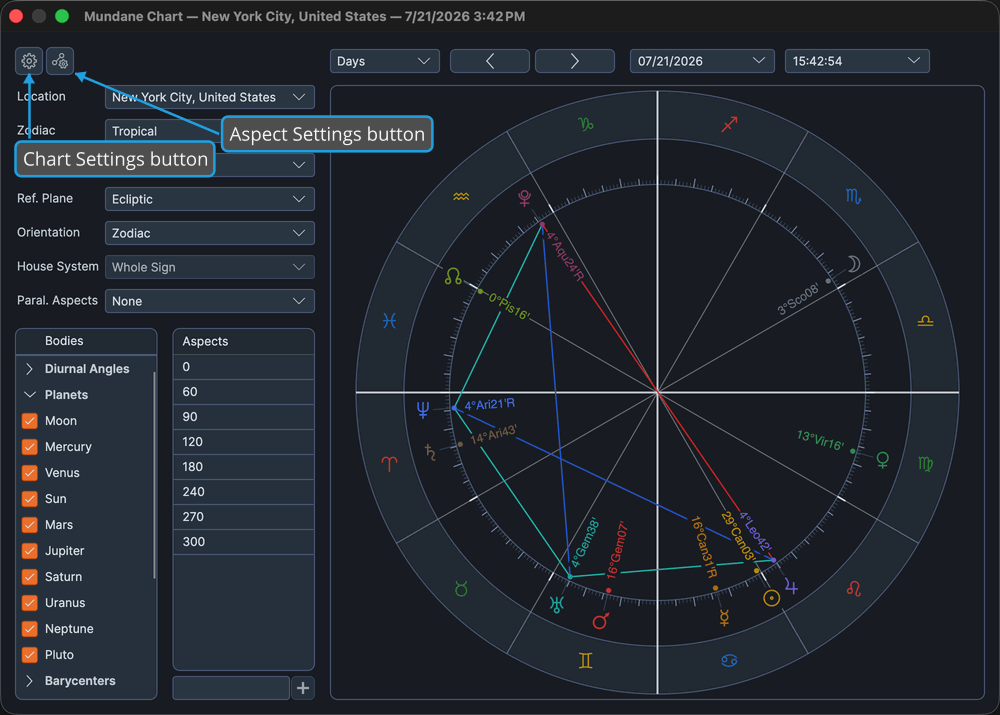Expand the Diurnal Angles group

click(29, 369)
